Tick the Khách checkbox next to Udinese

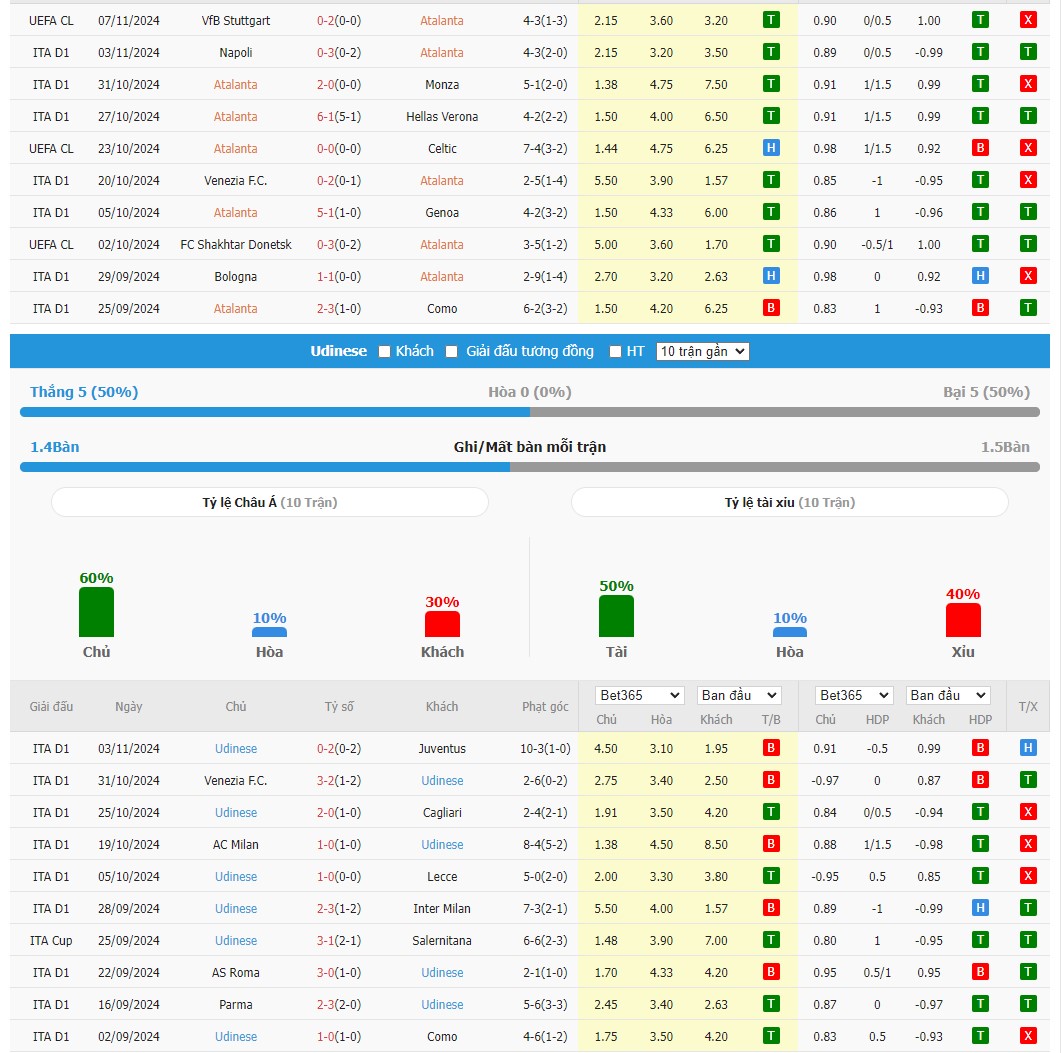click(384, 351)
